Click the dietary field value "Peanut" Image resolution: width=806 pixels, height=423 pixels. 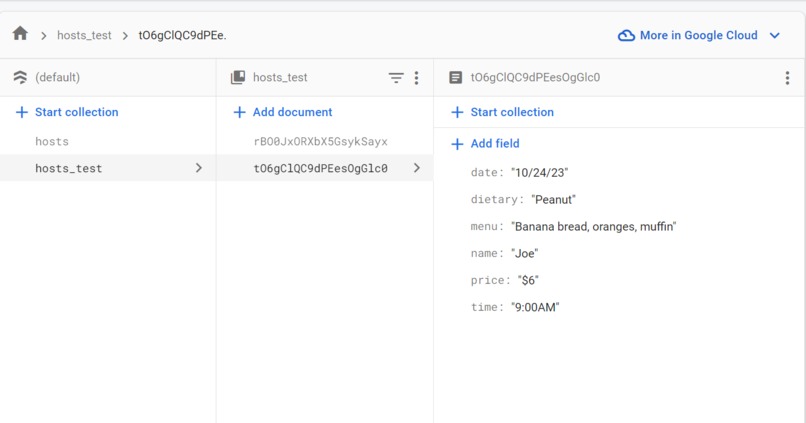[553, 199]
